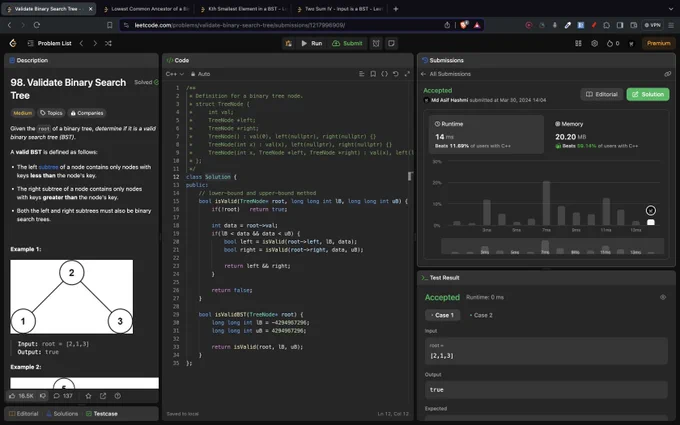
Task: Open the layout grid icon
Action: click(578, 43)
